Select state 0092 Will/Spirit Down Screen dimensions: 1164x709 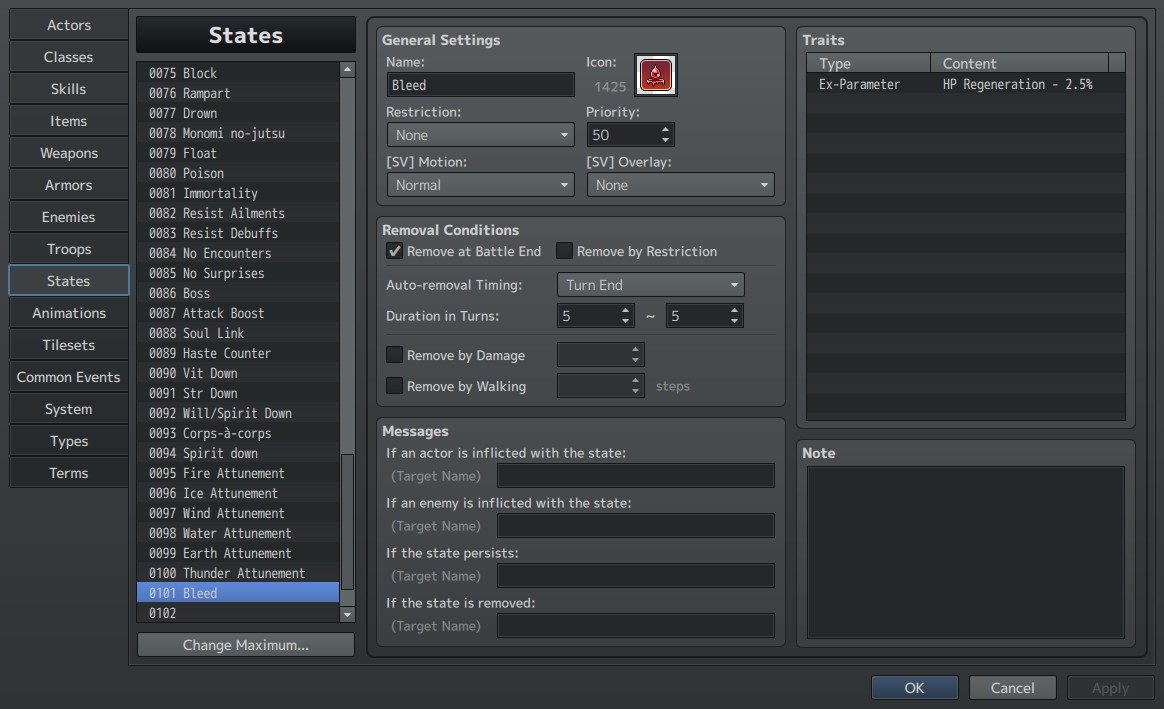pos(238,413)
